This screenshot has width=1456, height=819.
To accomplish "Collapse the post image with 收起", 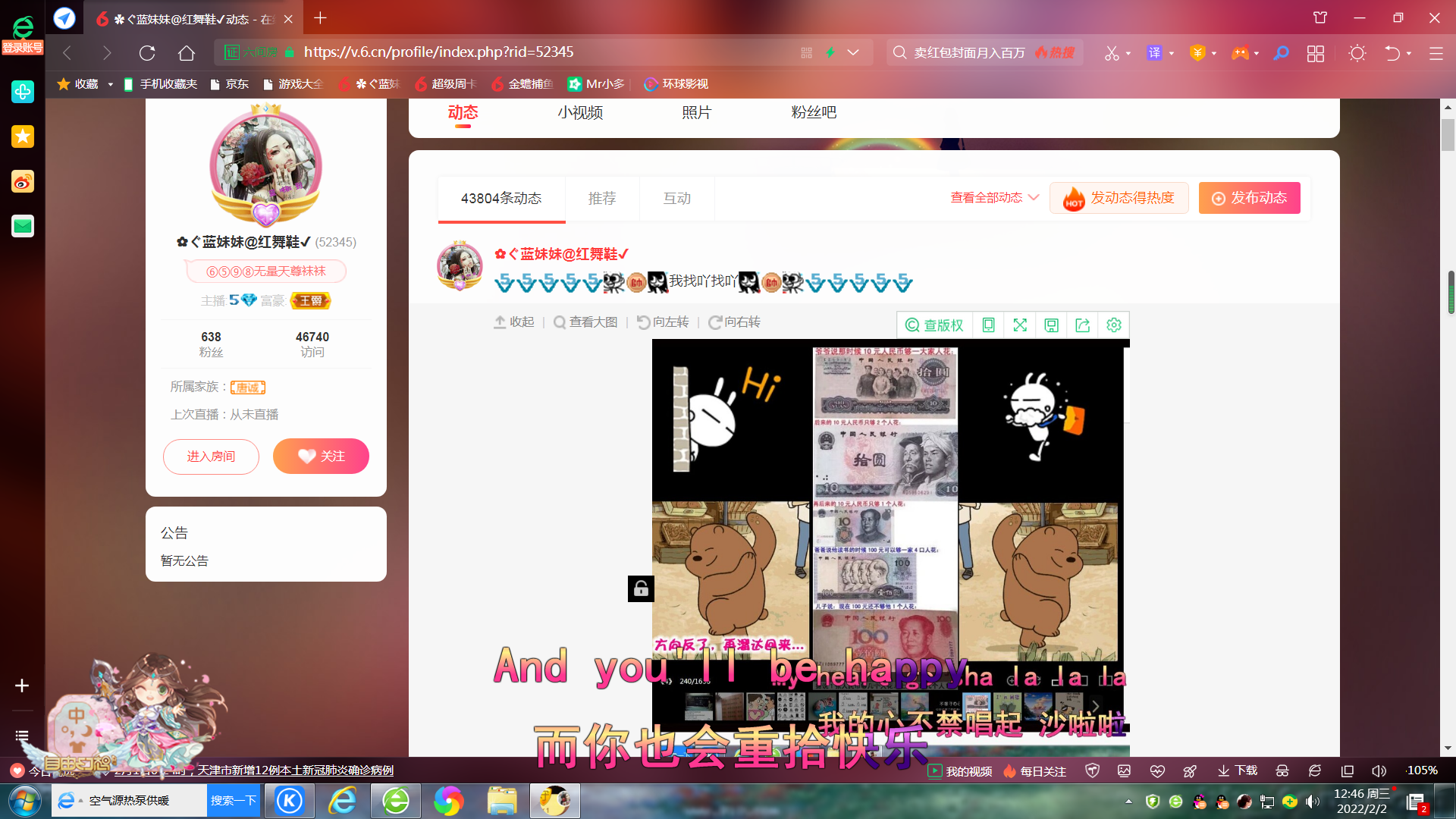I will 514,322.
